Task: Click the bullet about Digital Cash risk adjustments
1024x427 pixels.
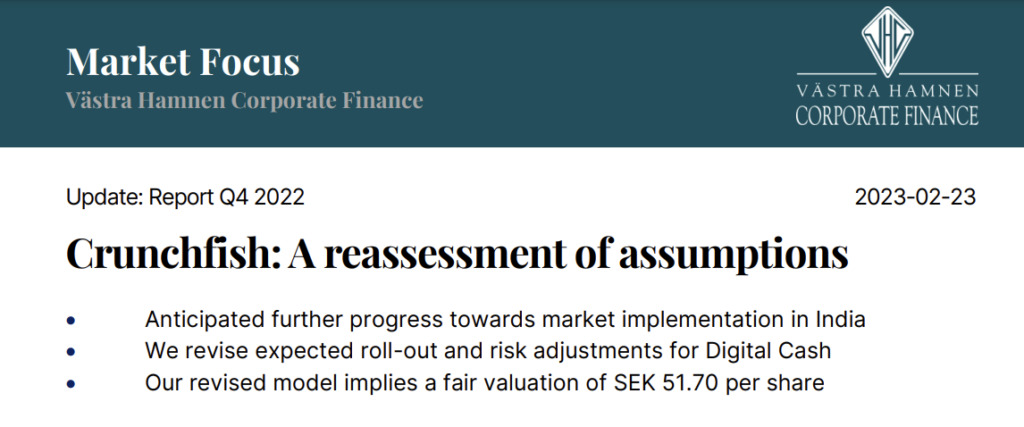Action: click(x=488, y=352)
